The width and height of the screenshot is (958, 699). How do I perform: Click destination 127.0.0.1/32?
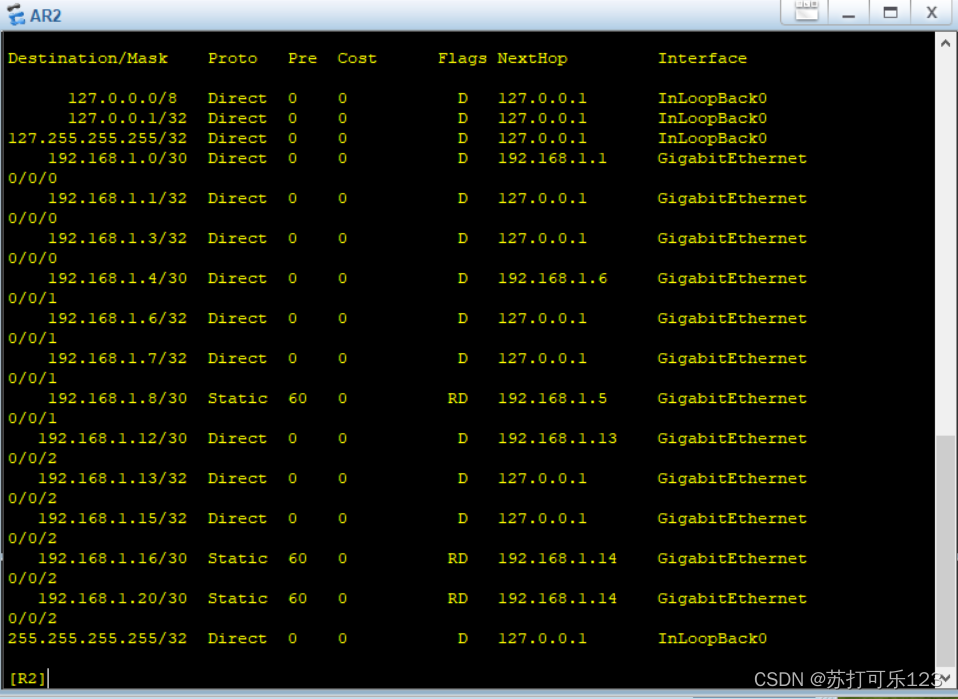click(x=127, y=118)
